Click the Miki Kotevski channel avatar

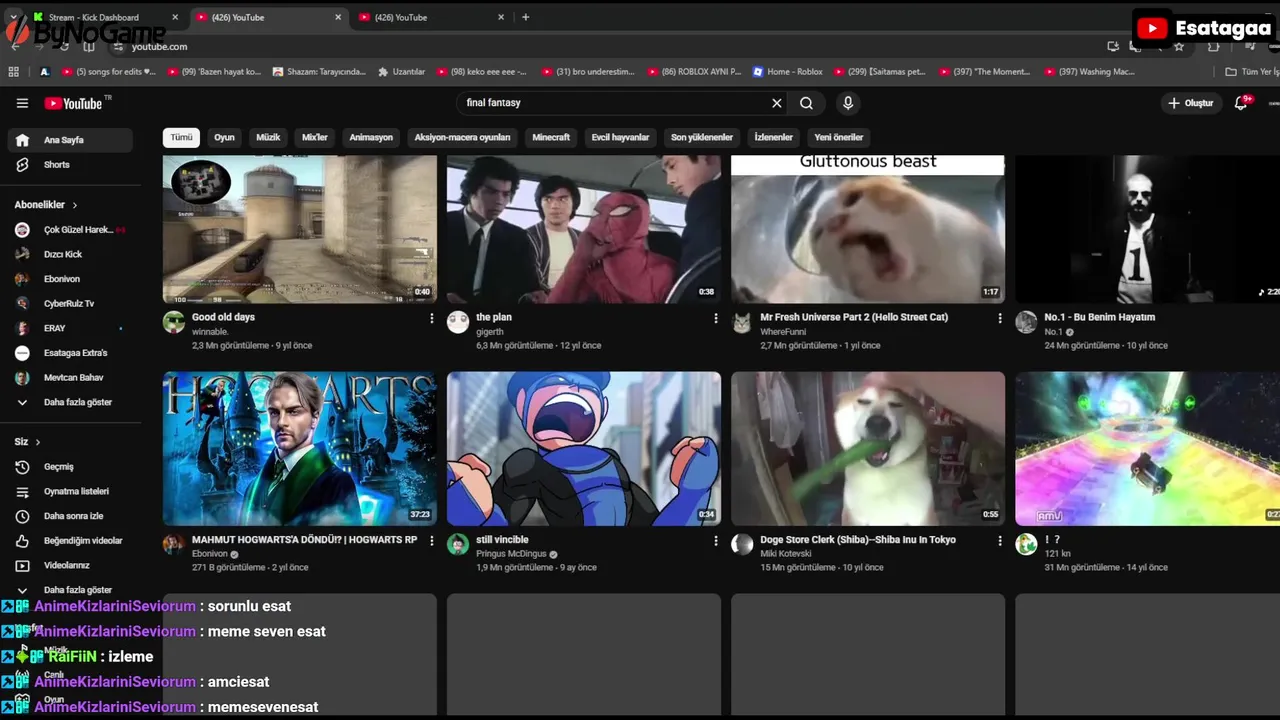pos(742,544)
